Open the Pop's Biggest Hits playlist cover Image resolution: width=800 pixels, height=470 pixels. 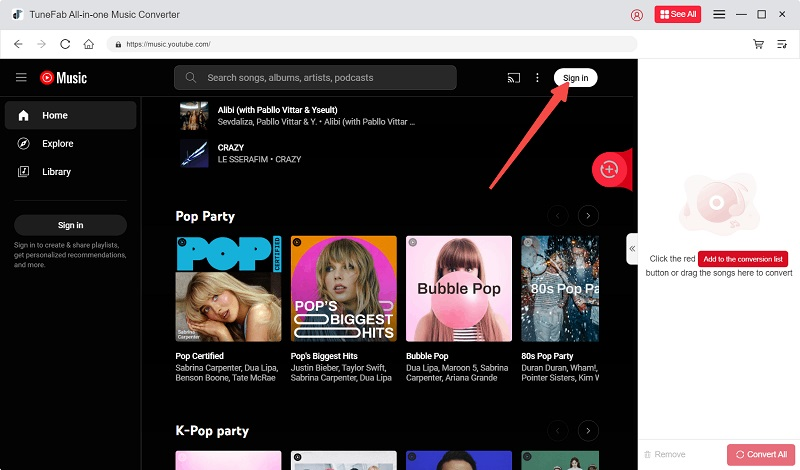click(x=343, y=288)
